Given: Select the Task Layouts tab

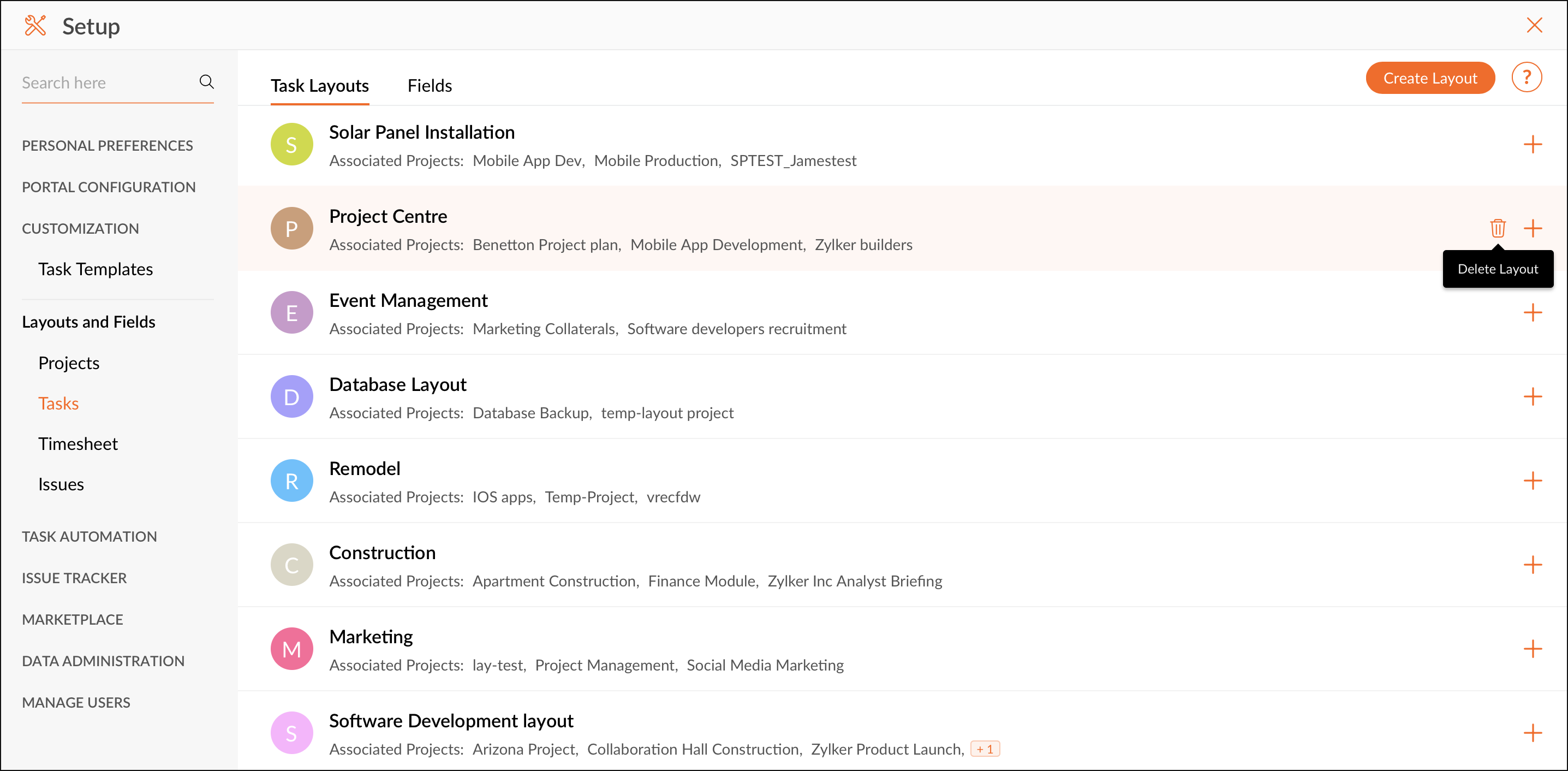Looking at the screenshot, I should (x=320, y=86).
